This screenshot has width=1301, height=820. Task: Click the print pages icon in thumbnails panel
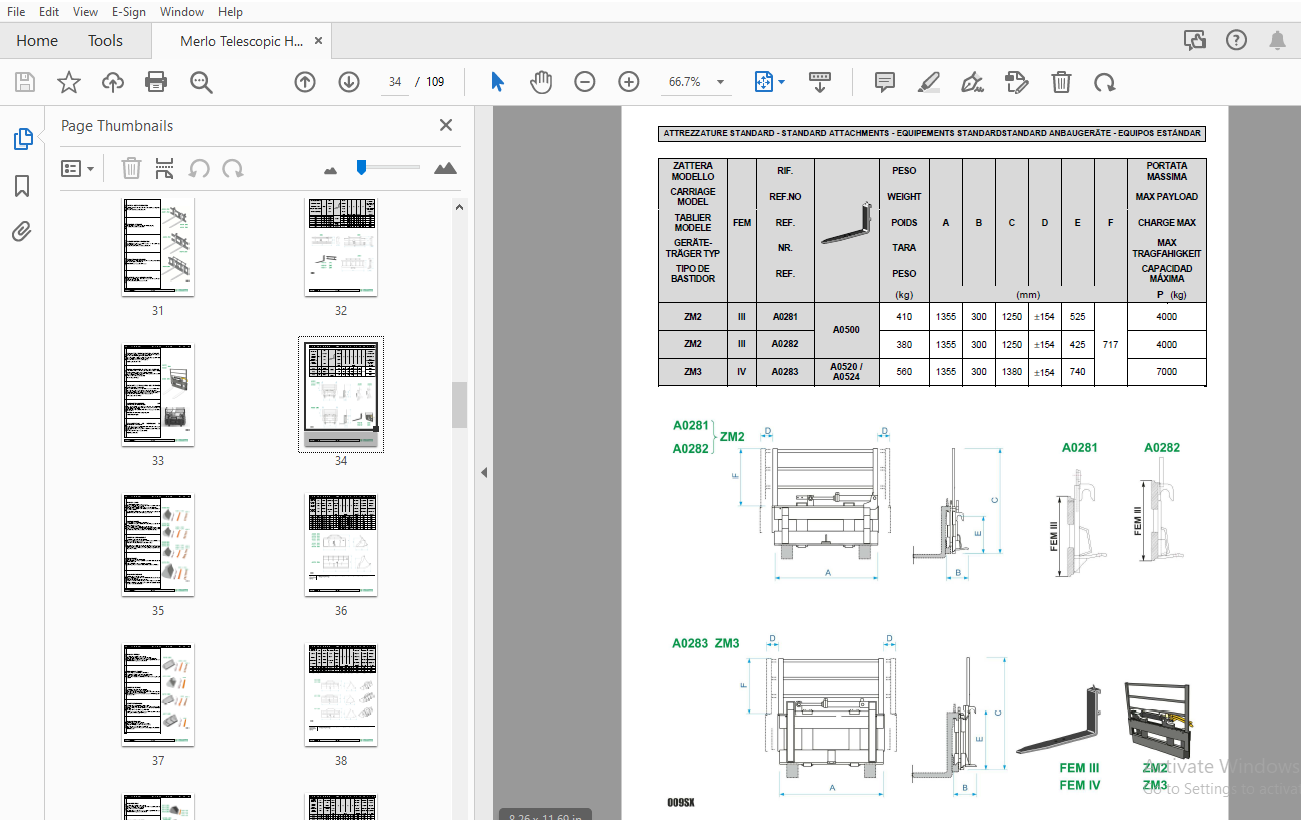165,168
